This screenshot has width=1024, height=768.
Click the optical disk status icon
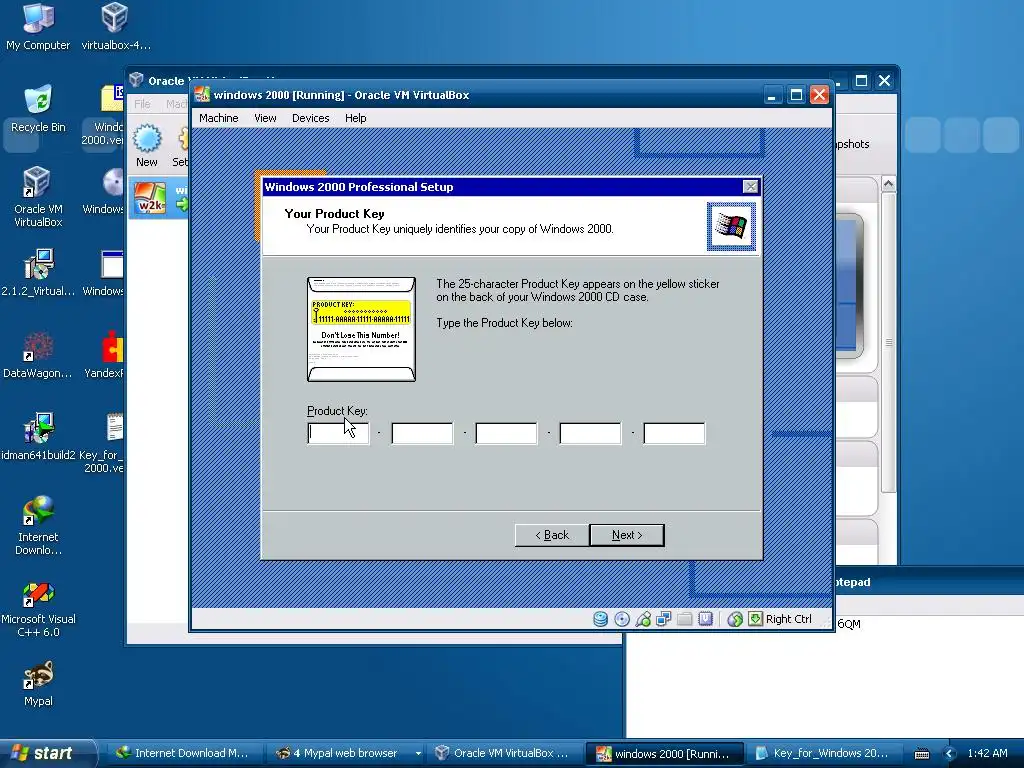tap(622, 619)
